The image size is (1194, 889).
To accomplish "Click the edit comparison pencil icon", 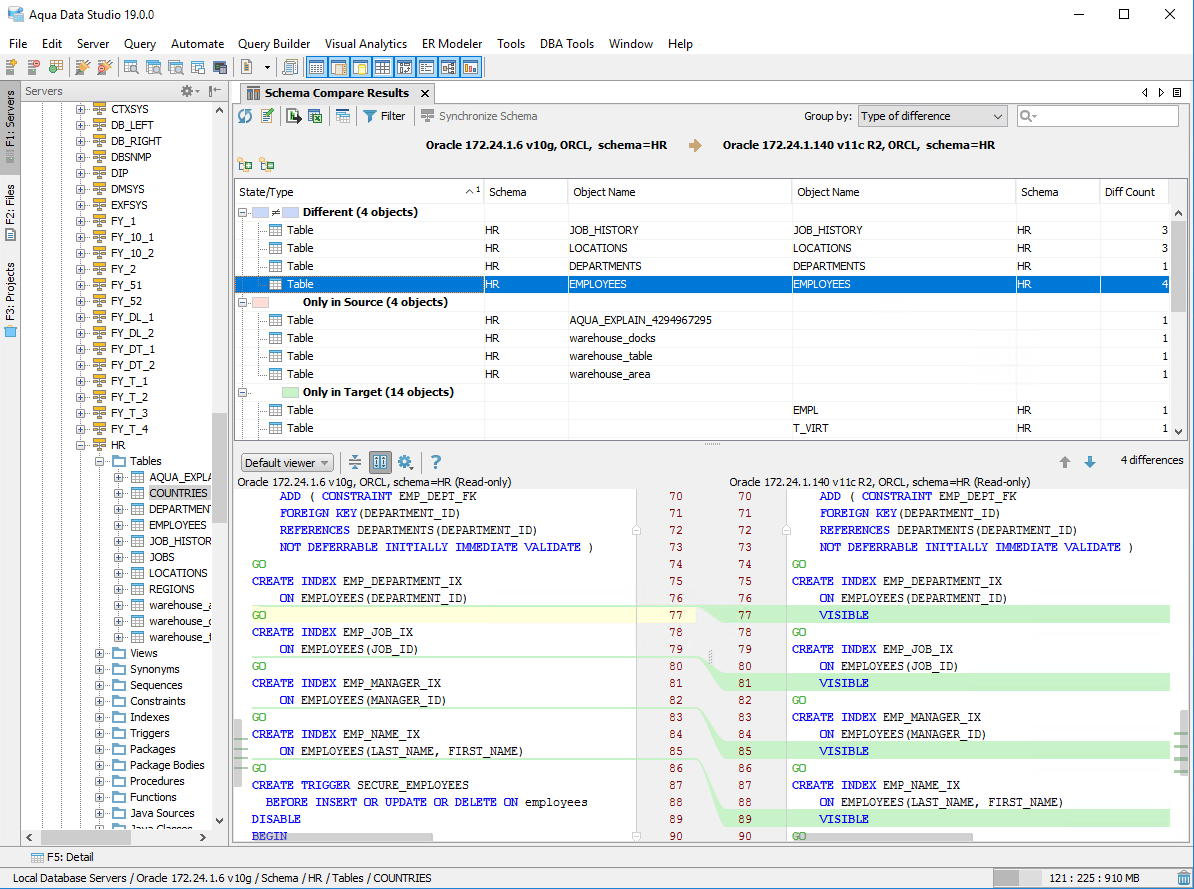I will pyautogui.click(x=267, y=116).
